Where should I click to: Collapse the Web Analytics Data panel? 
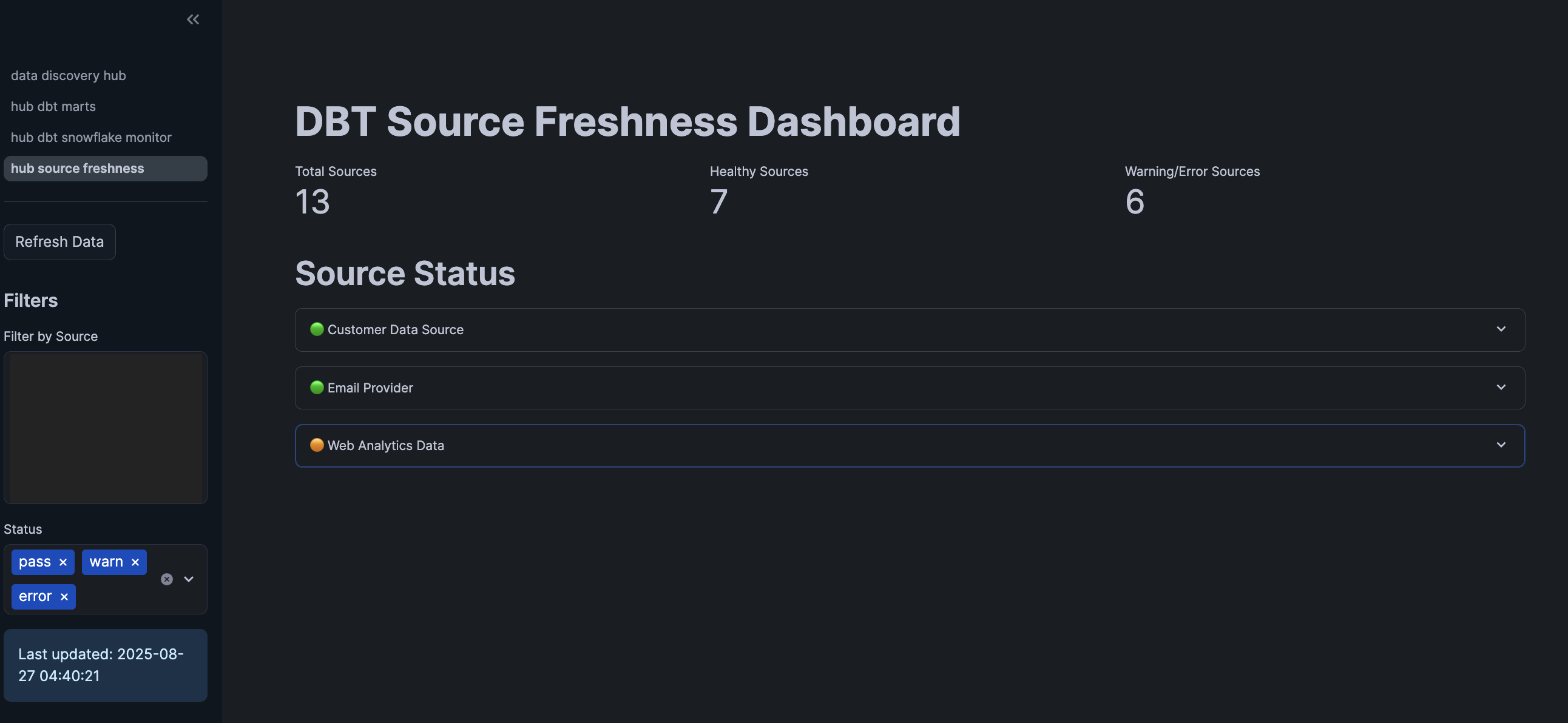[x=1501, y=445]
